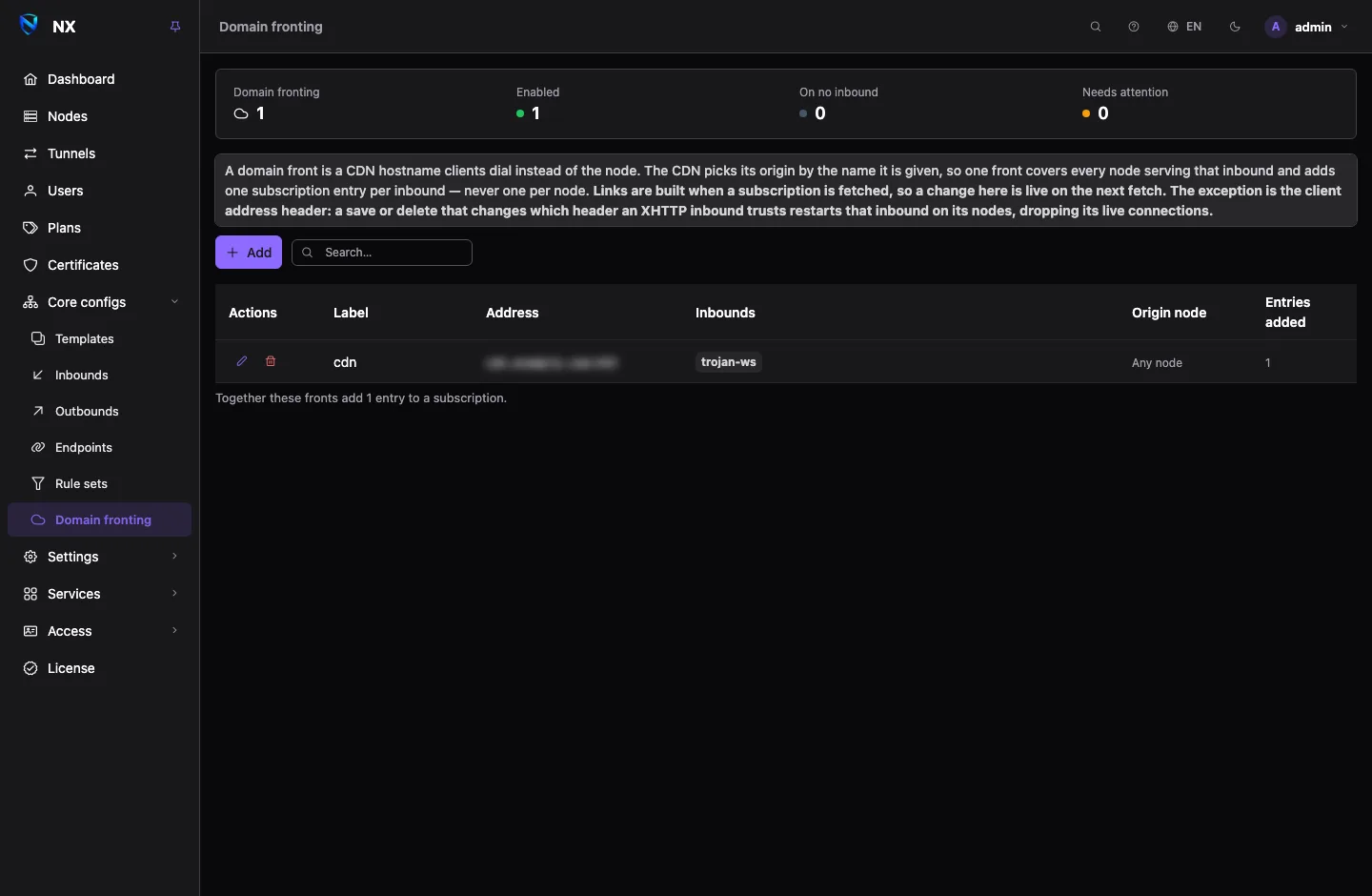Click the Enabled stat count

tap(535, 113)
